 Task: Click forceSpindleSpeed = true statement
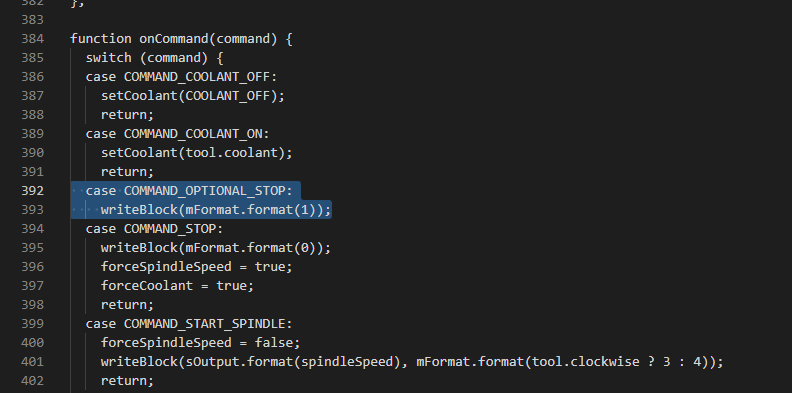pos(196,267)
